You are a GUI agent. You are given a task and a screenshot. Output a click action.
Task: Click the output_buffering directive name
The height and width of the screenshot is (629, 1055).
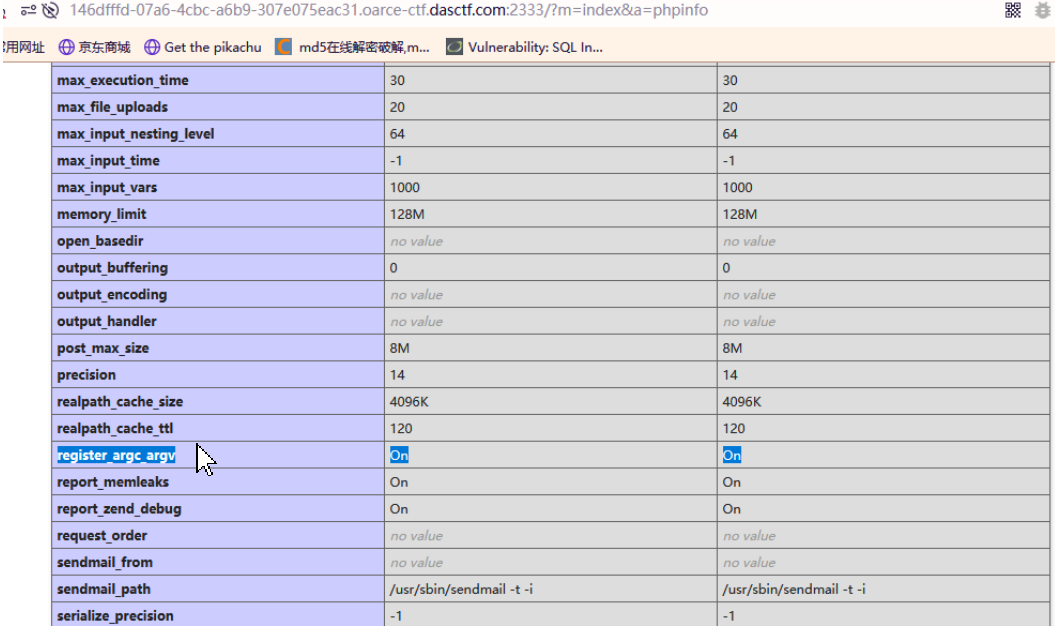(112, 268)
